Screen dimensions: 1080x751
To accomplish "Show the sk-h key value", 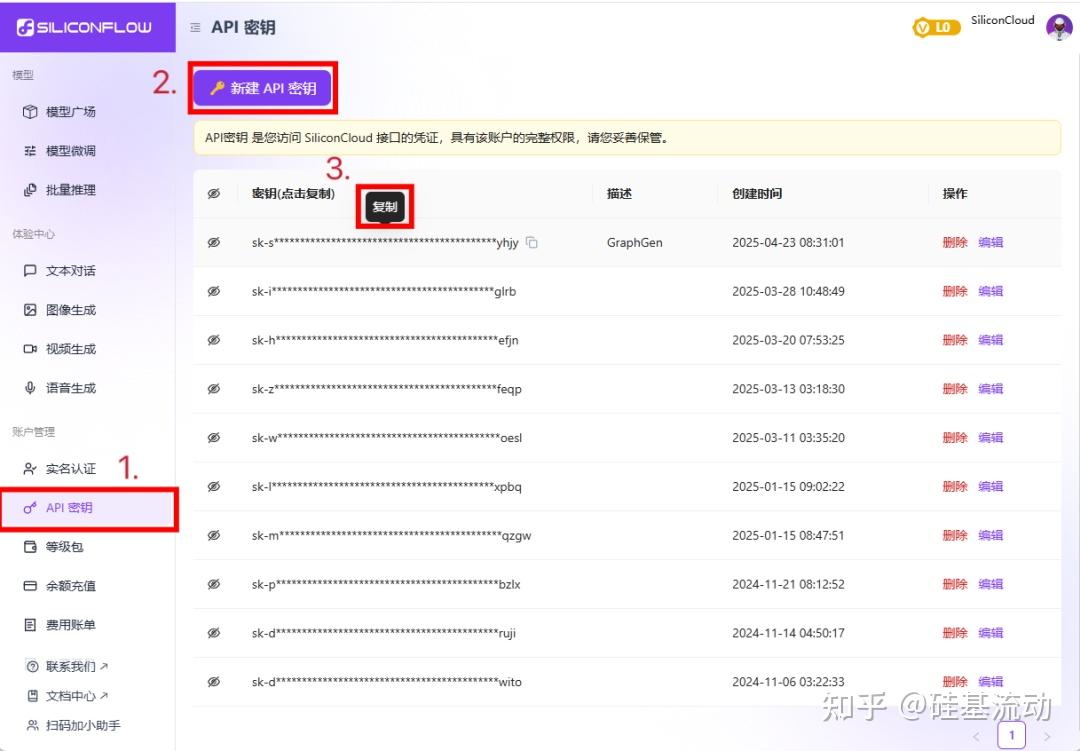I will 214,339.
